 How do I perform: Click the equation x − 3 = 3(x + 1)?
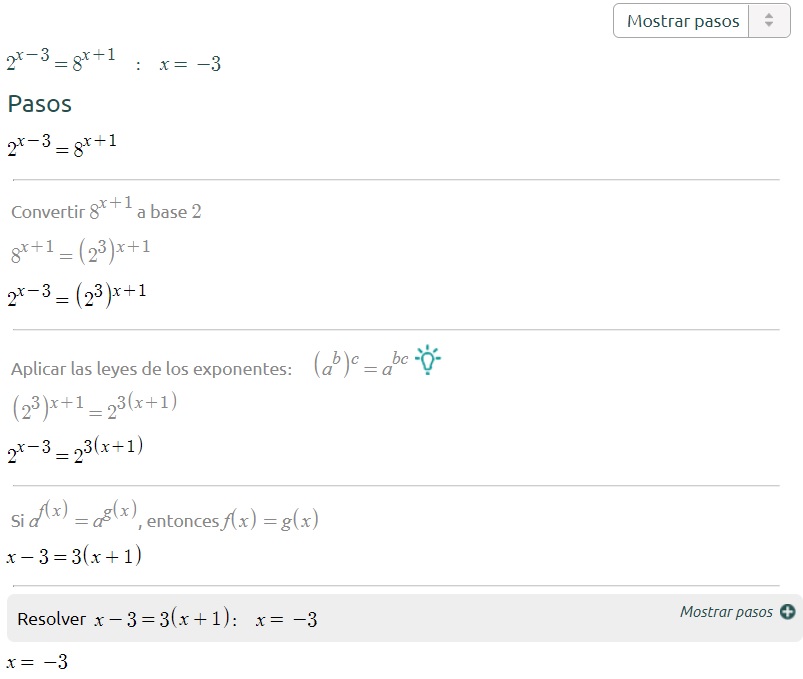click(74, 556)
